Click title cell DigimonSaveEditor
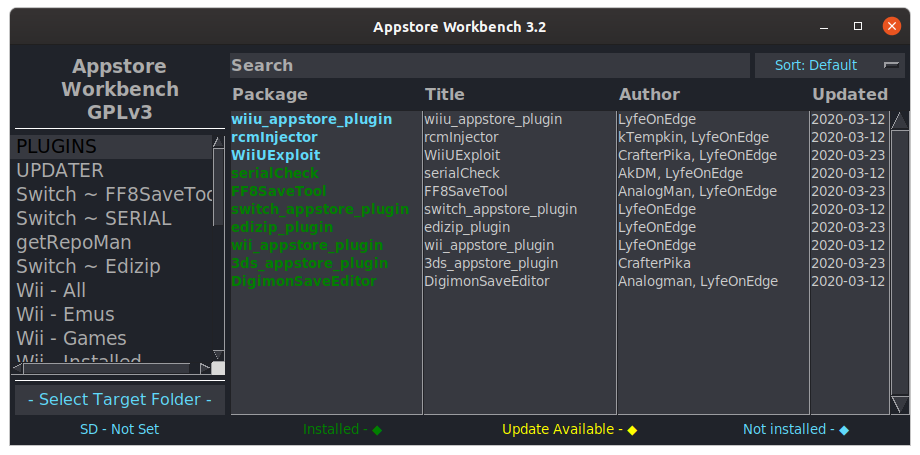Viewport: 920px width, 455px height. click(487, 281)
